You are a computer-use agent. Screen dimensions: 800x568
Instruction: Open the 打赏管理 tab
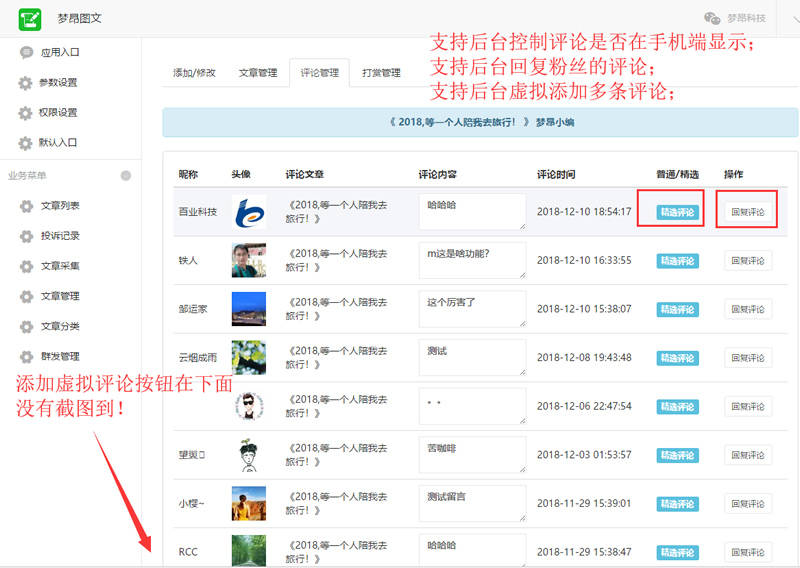click(x=381, y=73)
